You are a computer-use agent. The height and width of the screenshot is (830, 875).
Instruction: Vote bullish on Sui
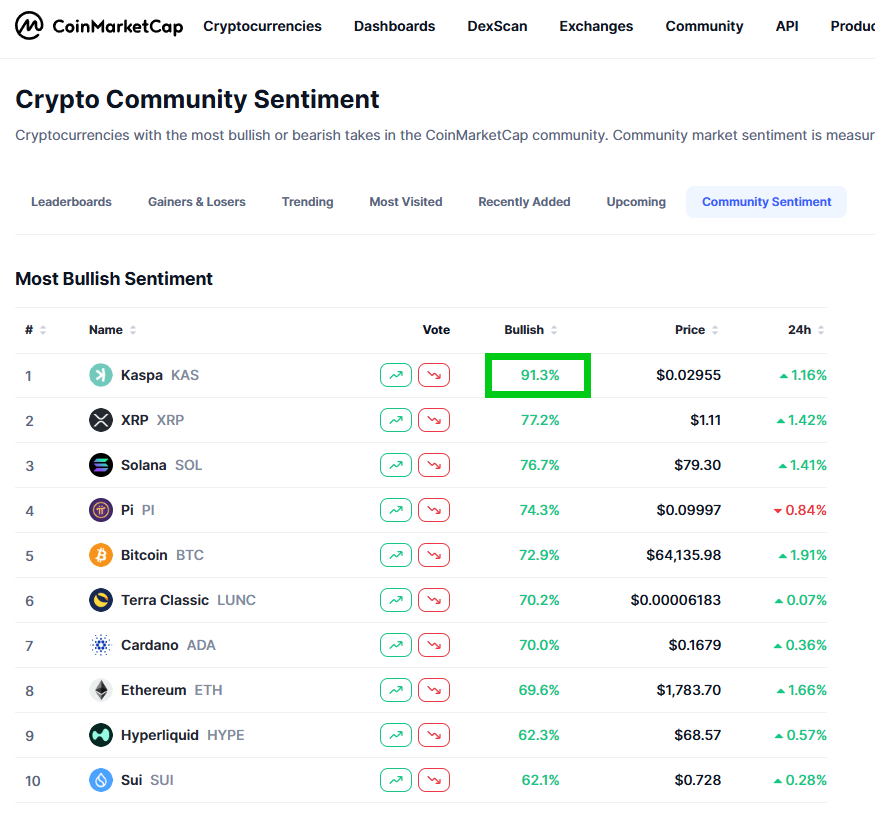tap(396, 780)
